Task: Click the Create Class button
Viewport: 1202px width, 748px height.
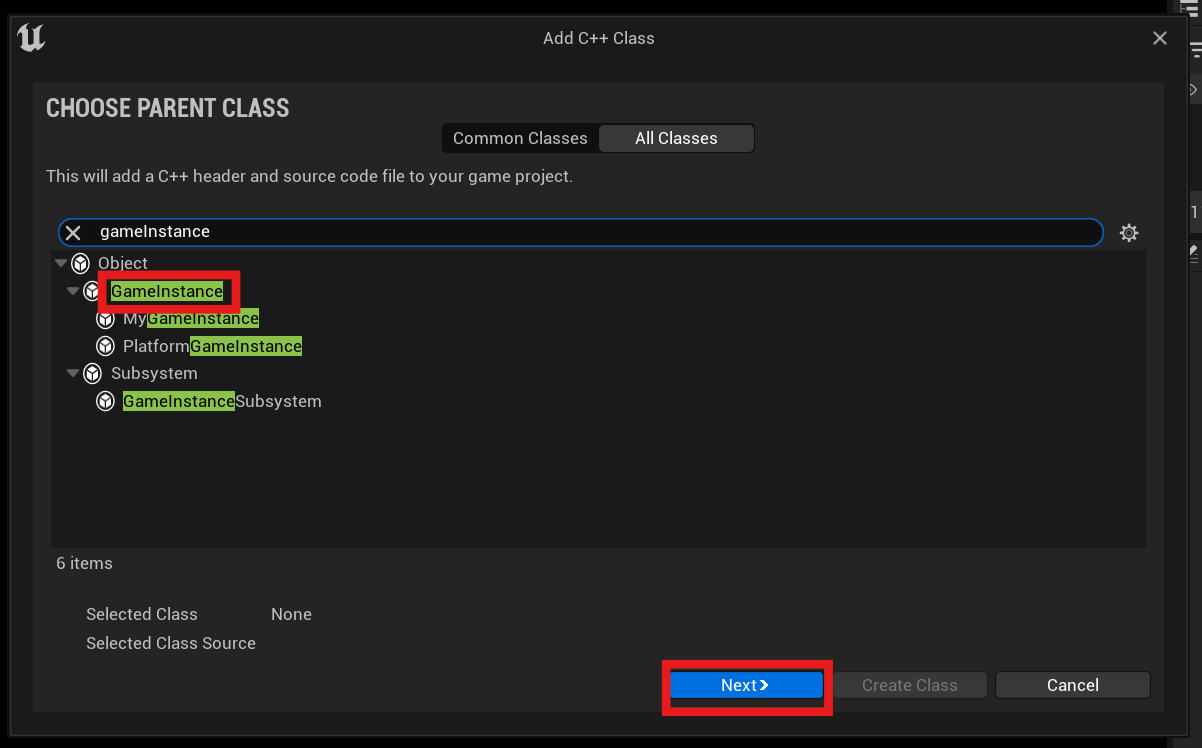Action: (910, 685)
